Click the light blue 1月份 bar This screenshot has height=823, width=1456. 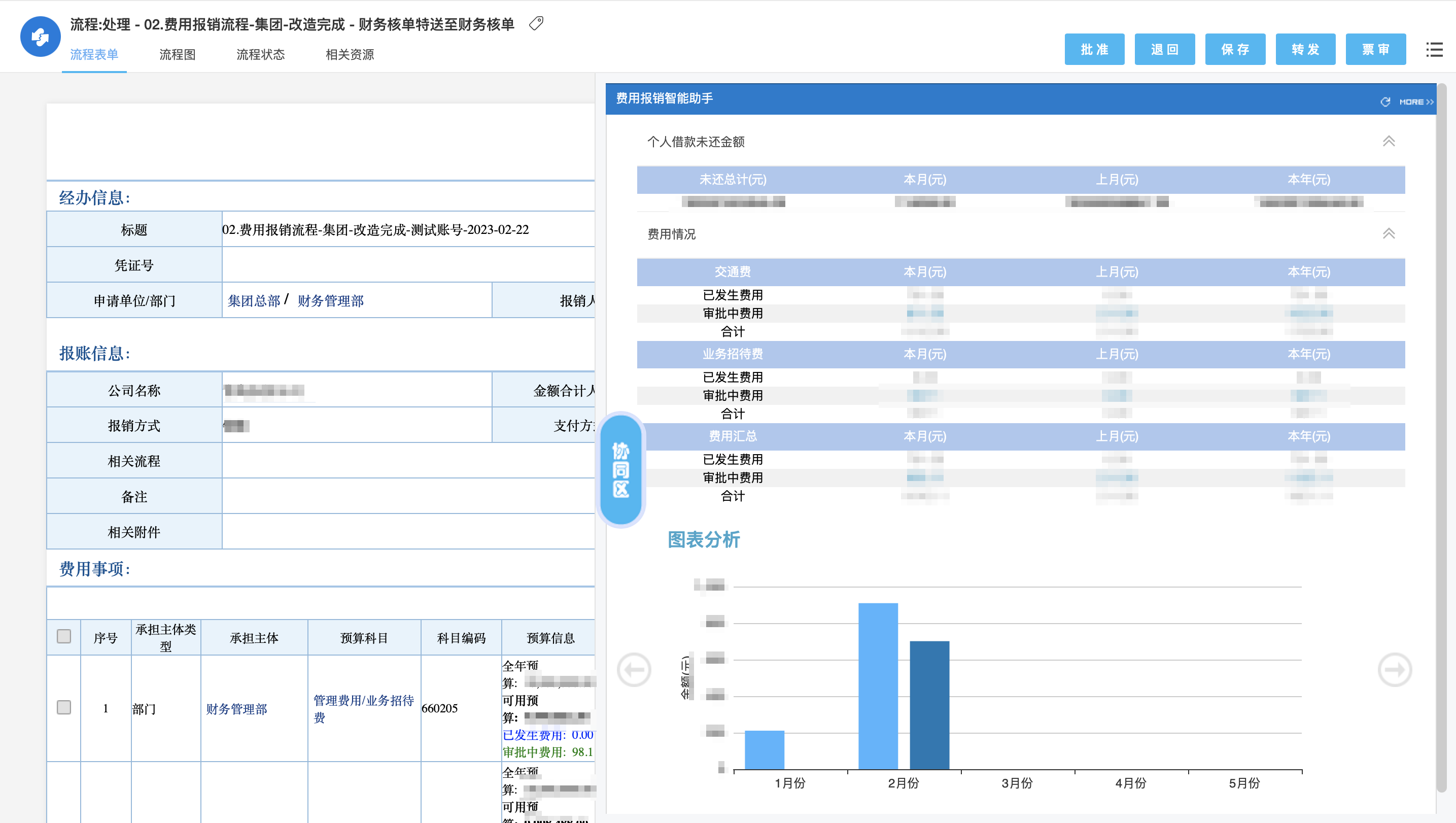[x=764, y=749]
